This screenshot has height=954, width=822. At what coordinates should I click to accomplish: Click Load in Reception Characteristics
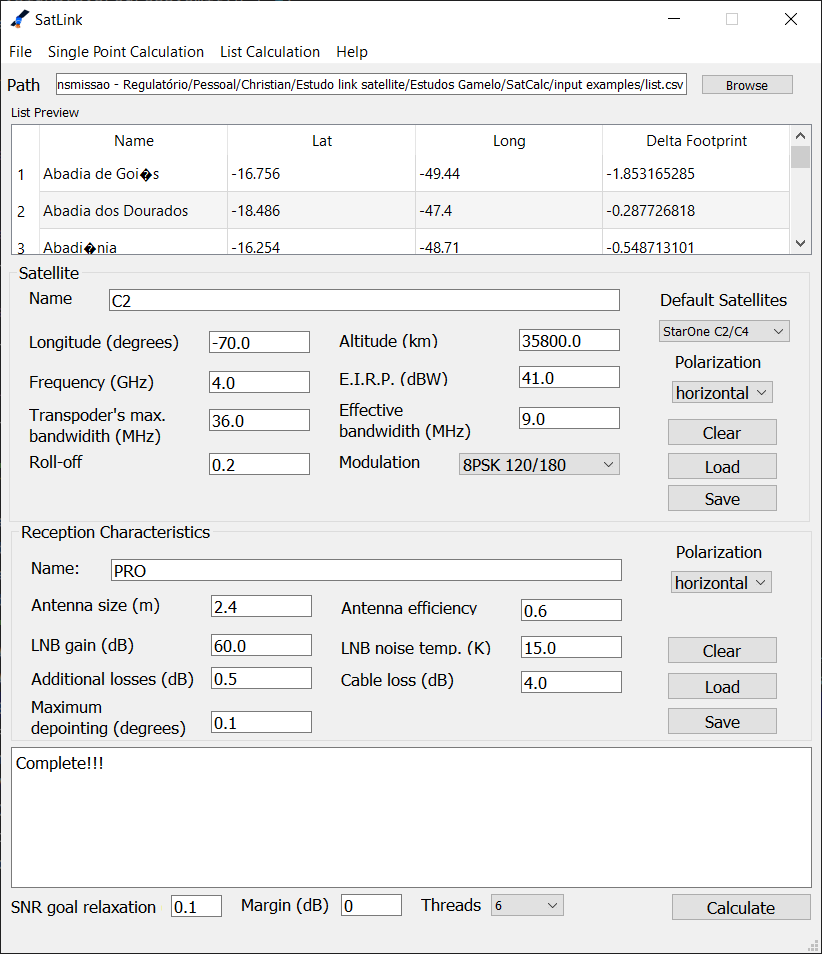722,686
